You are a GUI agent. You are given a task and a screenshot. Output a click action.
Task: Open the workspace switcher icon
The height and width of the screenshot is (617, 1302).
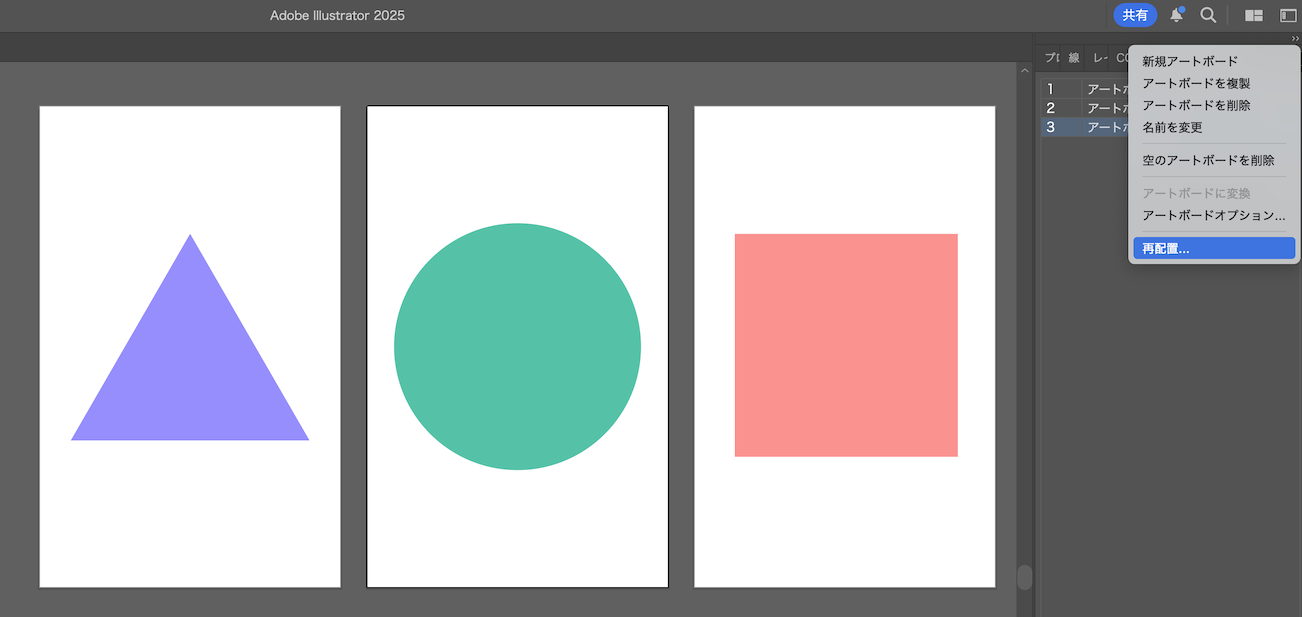click(x=1288, y=15)
